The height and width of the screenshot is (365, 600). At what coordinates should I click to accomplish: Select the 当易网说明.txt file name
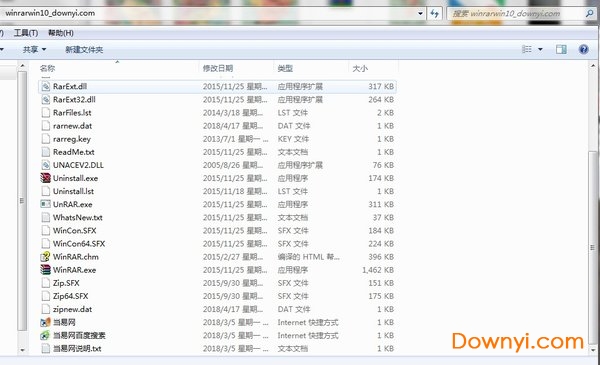click(77, 348)
